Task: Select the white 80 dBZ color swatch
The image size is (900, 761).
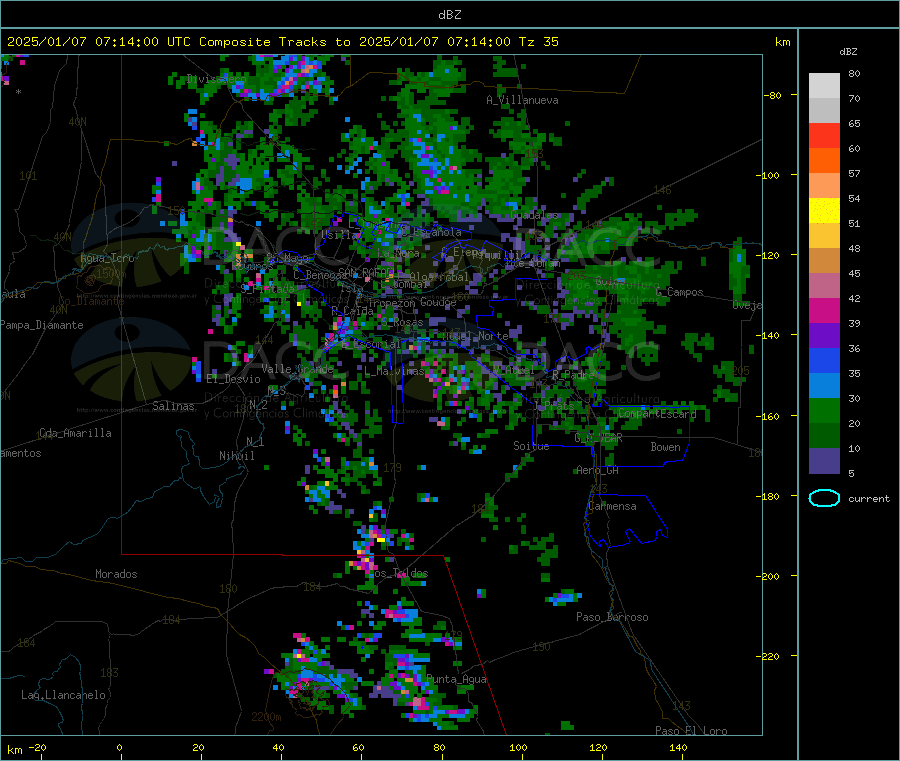Action: [824, 86]
